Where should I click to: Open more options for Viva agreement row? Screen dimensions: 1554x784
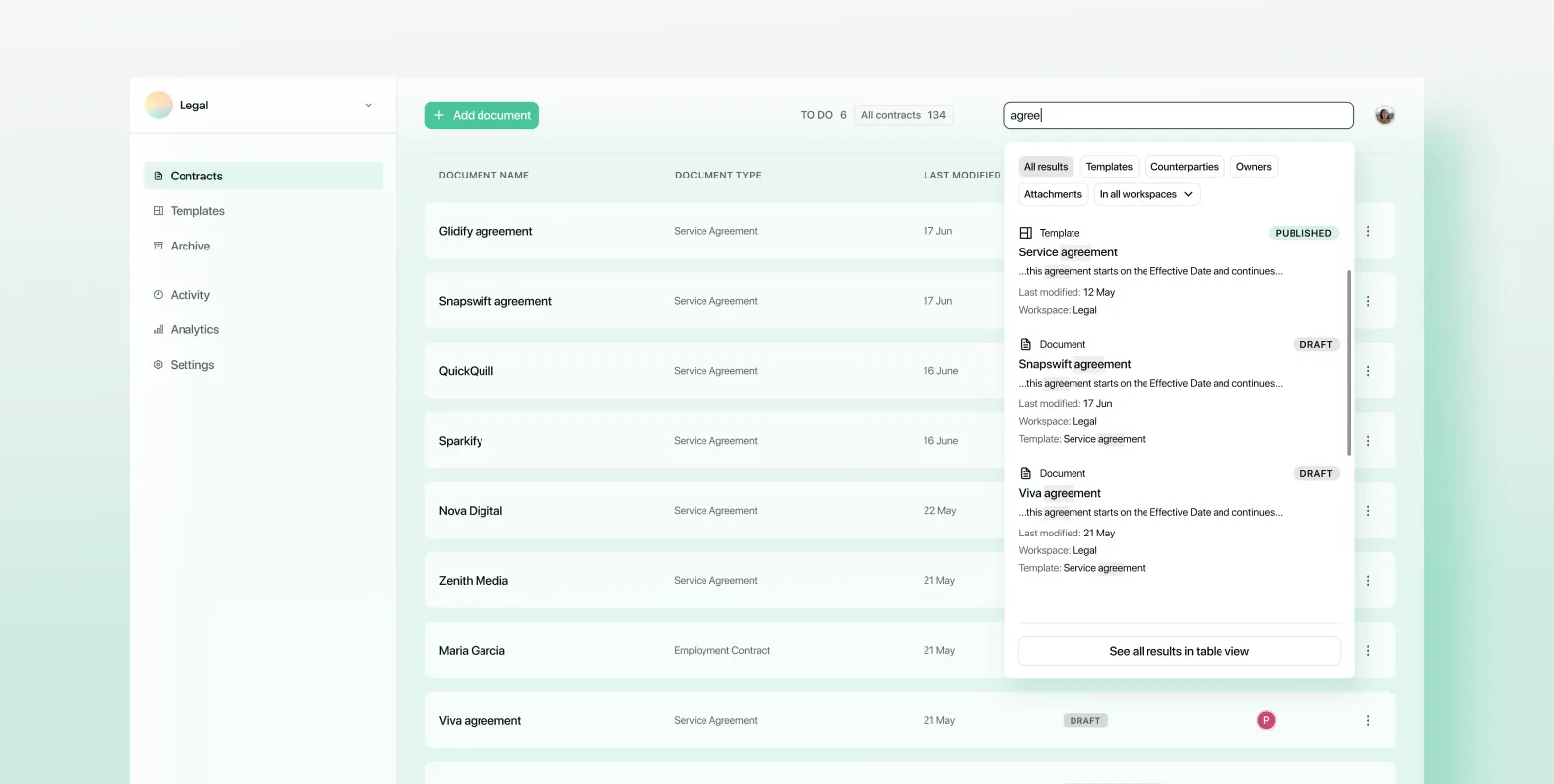[1368, 721]
